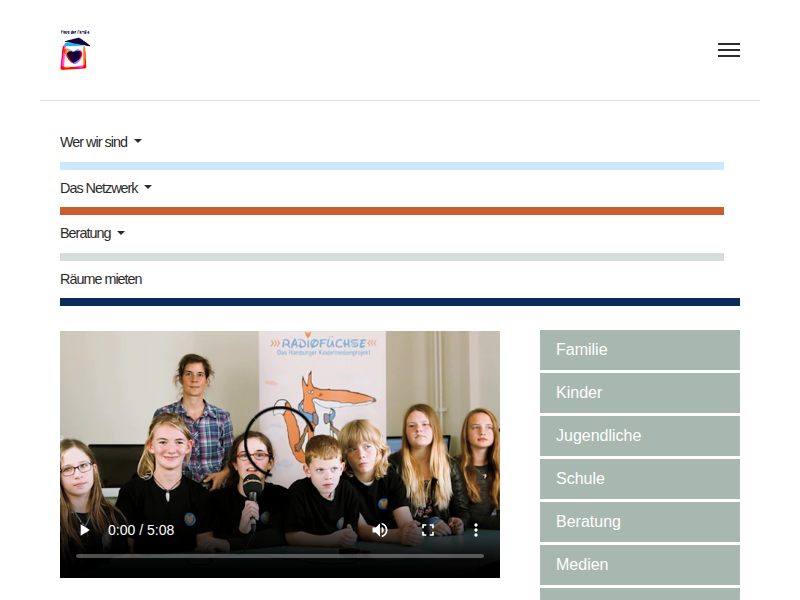This screenshot has height=600, width=800.
Task: Open the Beratung sidebar category
Action: [x=639, y=522]
